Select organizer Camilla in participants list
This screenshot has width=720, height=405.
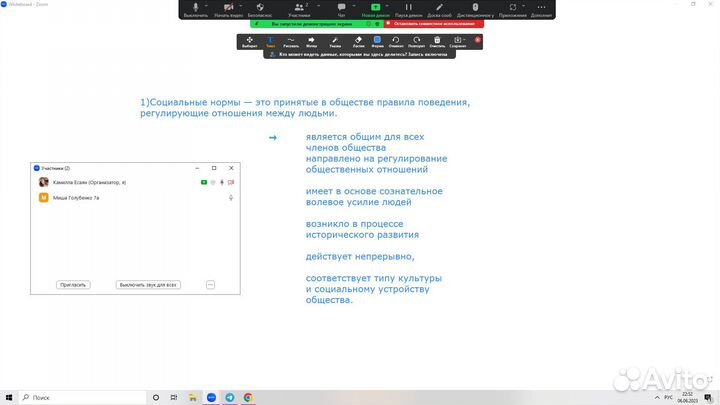(x=135, y=182)
